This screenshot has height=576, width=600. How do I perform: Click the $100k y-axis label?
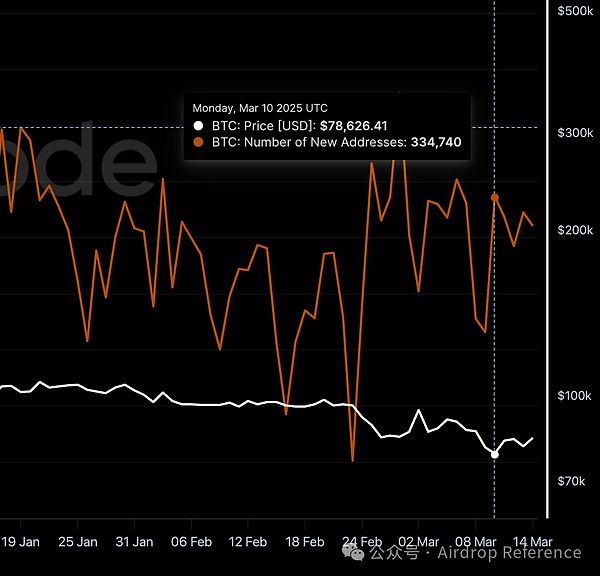pyautogui.click(x=575, y=396)
